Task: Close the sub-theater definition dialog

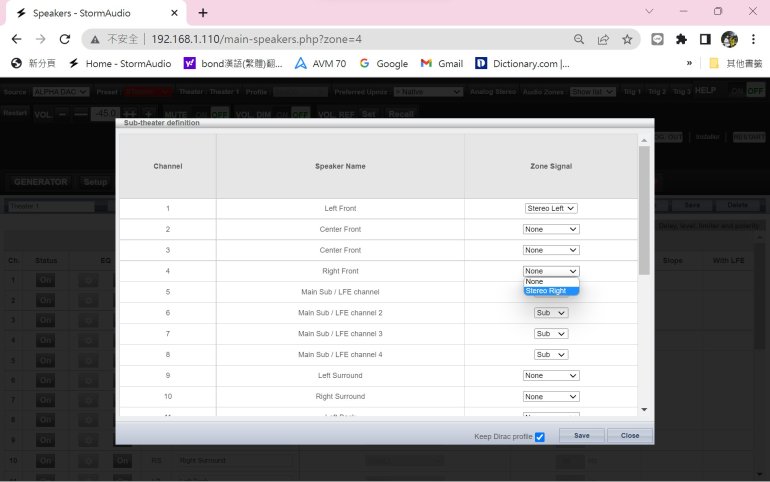Action: pos(629,436)
